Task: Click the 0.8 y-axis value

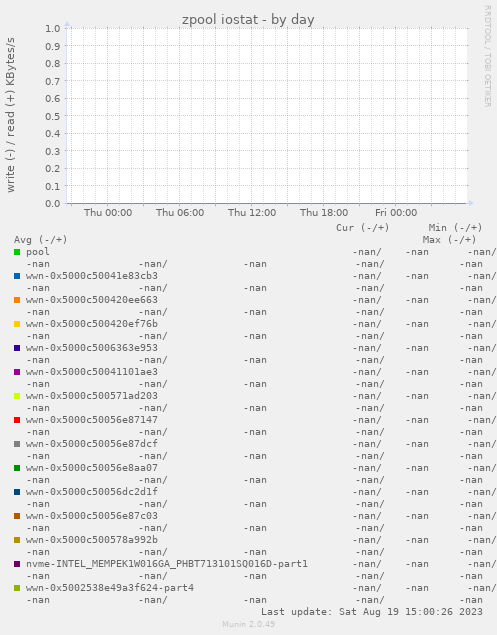Action: click(x=53, y=64)
